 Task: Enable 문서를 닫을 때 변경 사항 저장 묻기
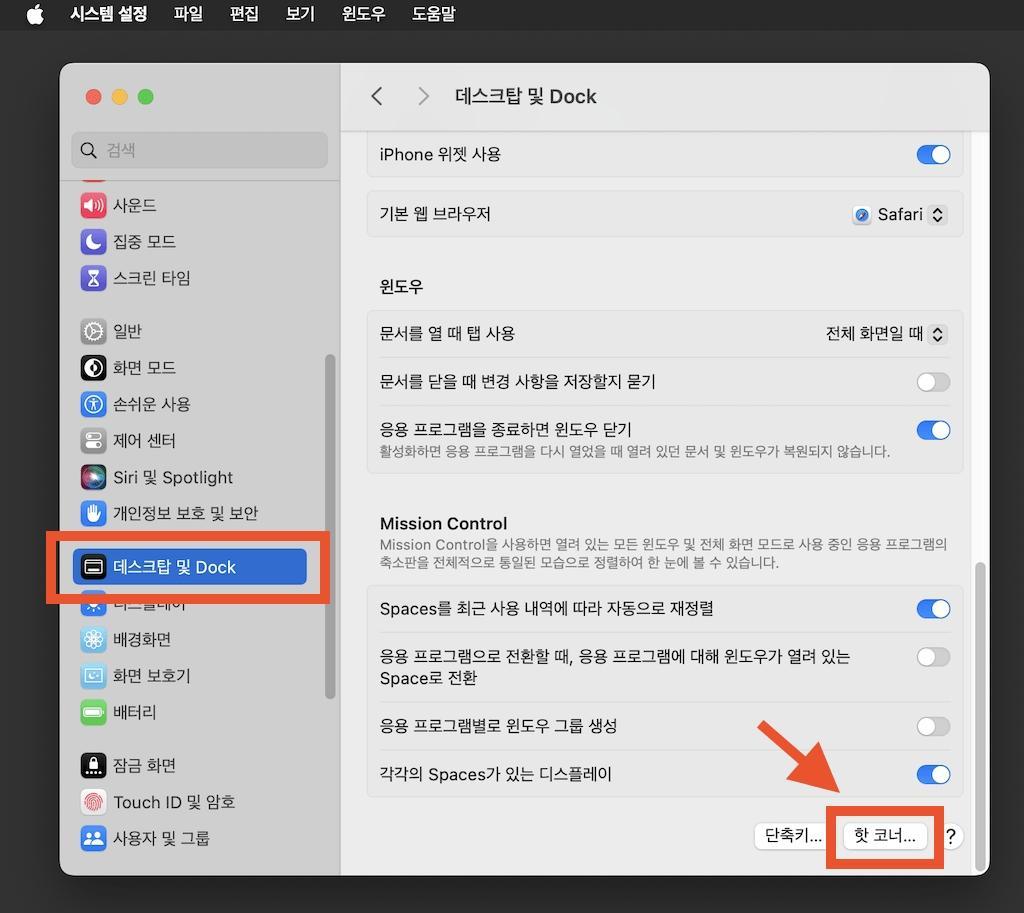[933, 382]
